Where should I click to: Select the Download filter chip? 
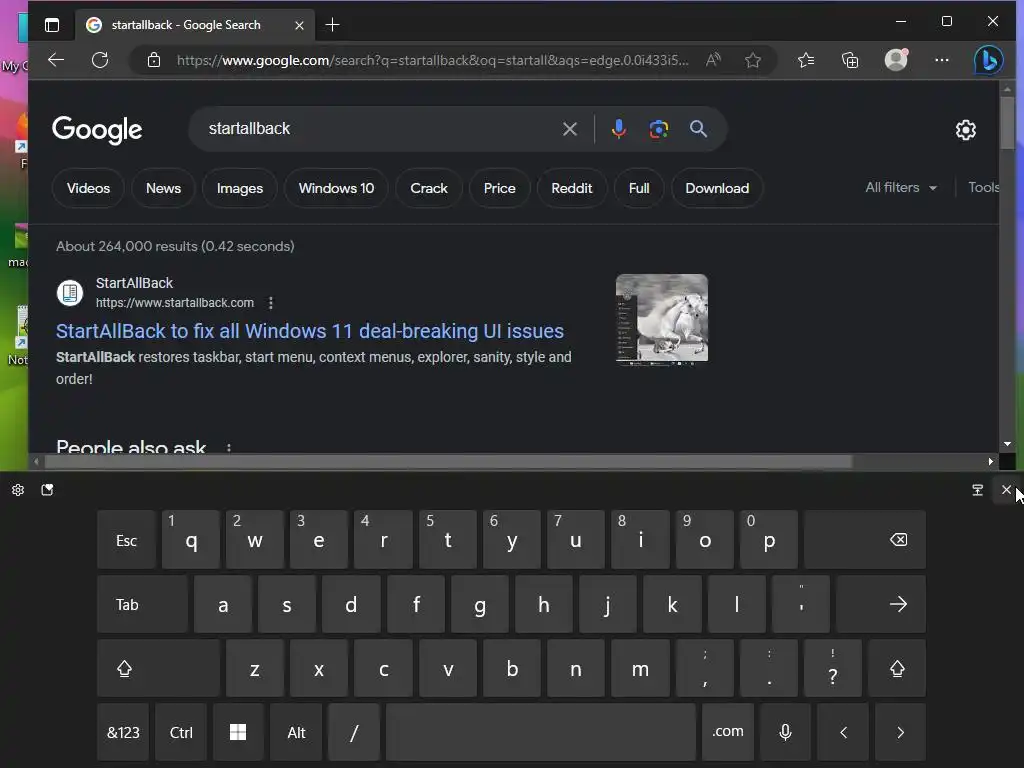717,188
